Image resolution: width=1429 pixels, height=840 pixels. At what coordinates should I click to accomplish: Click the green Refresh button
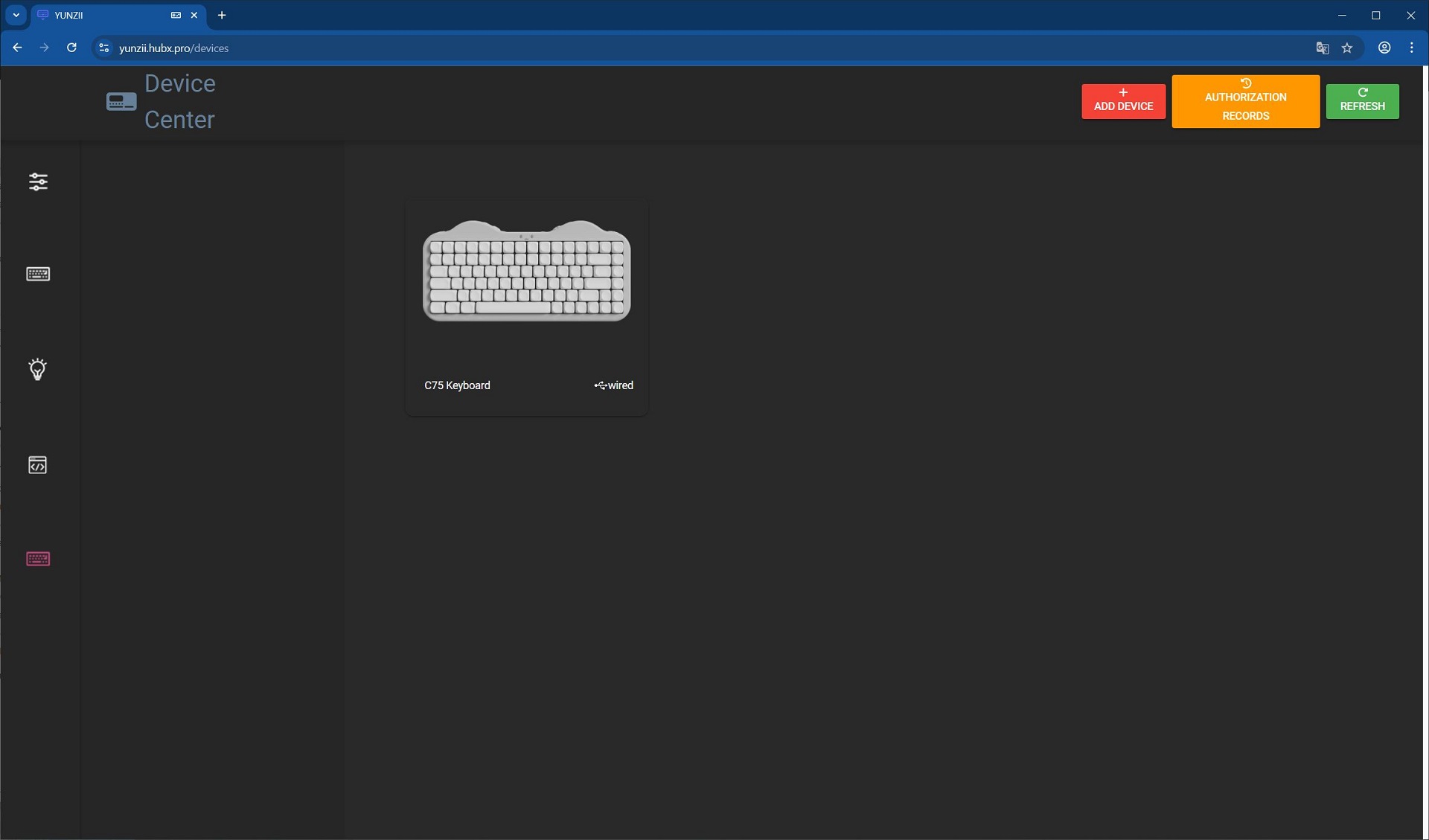(1362, 101)
